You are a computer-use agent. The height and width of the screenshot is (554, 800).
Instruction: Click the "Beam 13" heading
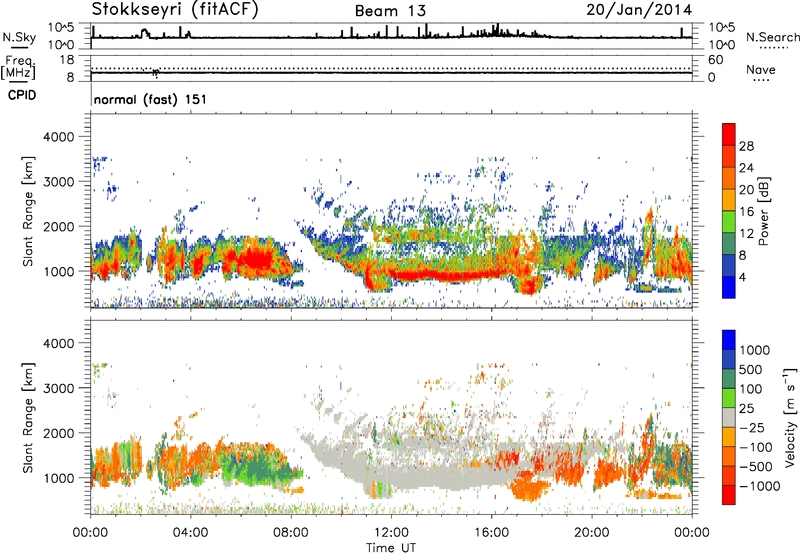(390, 11)
